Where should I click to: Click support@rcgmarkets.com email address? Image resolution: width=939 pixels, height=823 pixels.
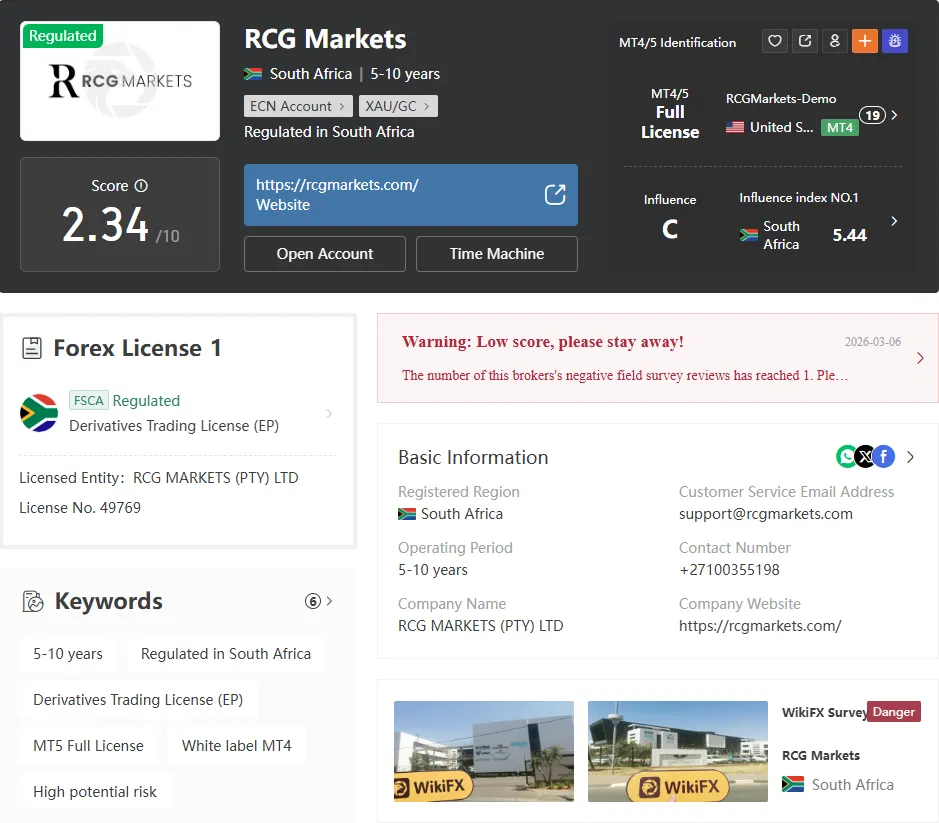pyautogui.click(x=765, y=514)
